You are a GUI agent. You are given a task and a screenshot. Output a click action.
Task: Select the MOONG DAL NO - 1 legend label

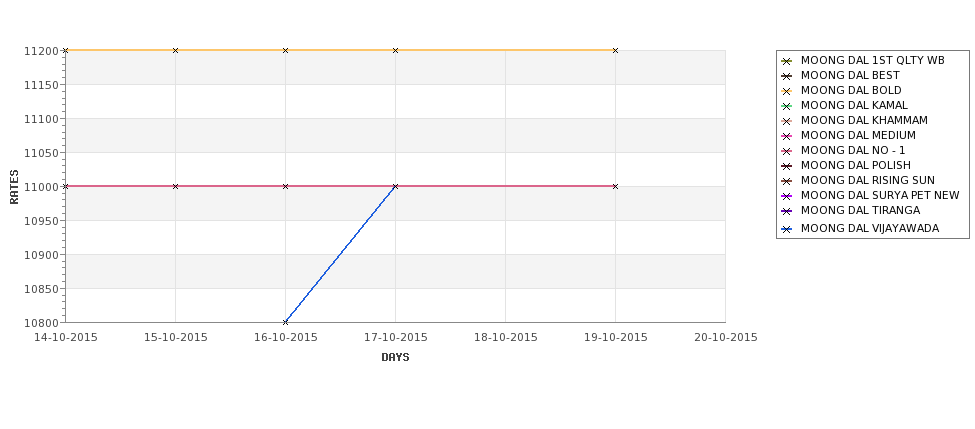(x=853, y=150)
